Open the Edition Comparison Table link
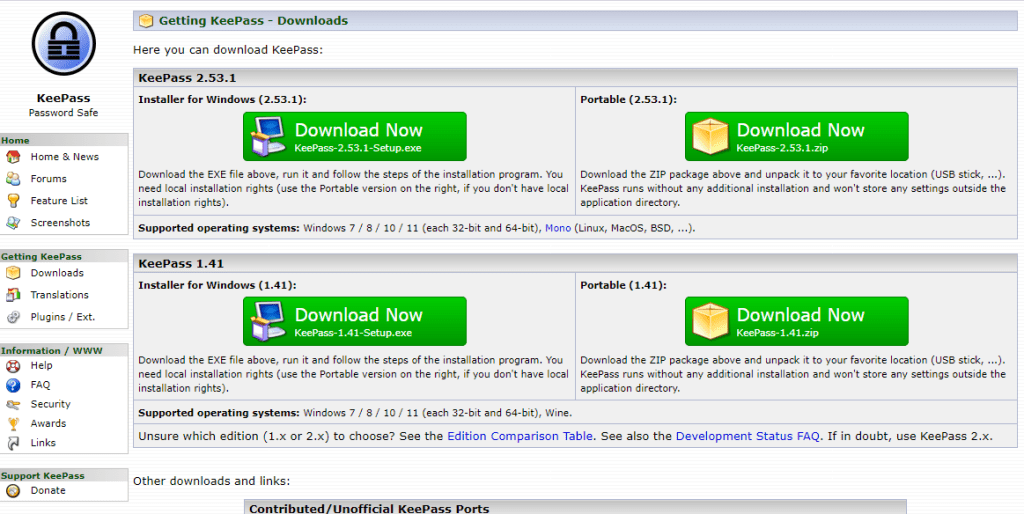 [520, 436]
